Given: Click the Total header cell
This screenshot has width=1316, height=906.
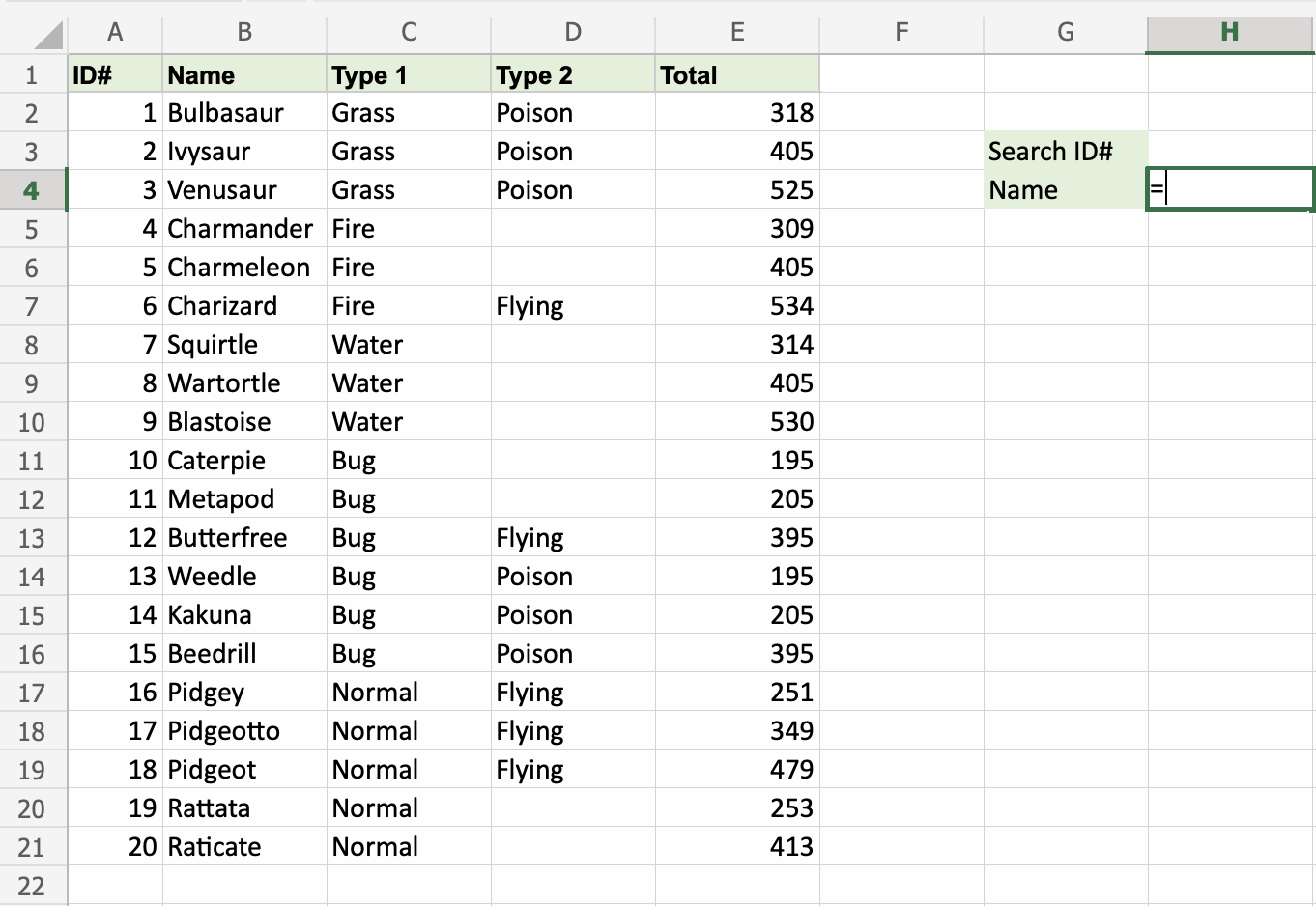Looking at the screenshot, I should [736, 75].
